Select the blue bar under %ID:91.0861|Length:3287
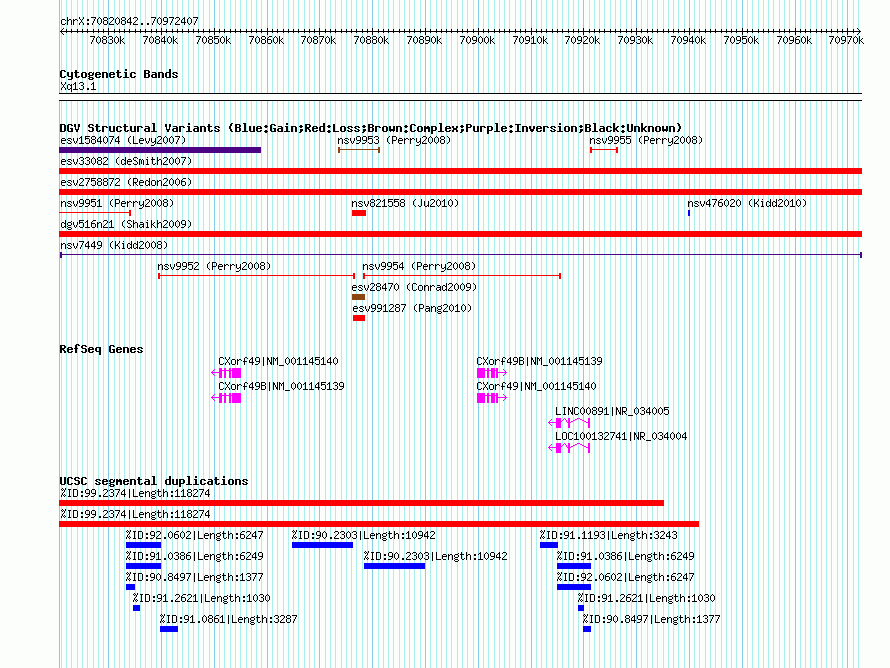 pos(169,629)
